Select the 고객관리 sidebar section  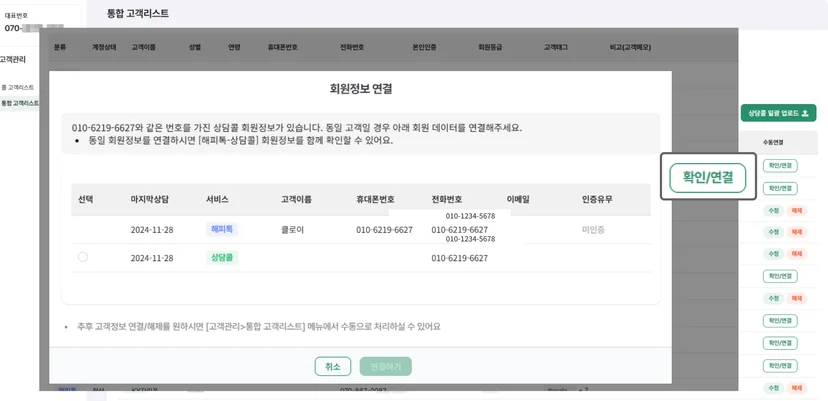(x=13, y=60)
